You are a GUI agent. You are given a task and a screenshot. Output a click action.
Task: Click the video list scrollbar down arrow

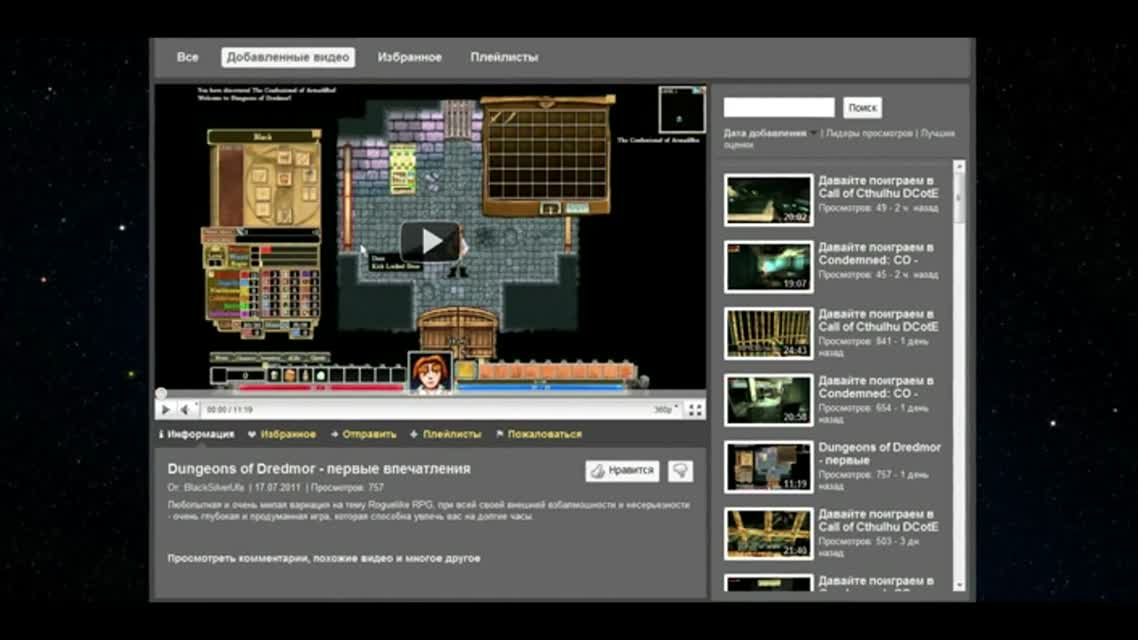pyautogui.click(x=959, y=585)
